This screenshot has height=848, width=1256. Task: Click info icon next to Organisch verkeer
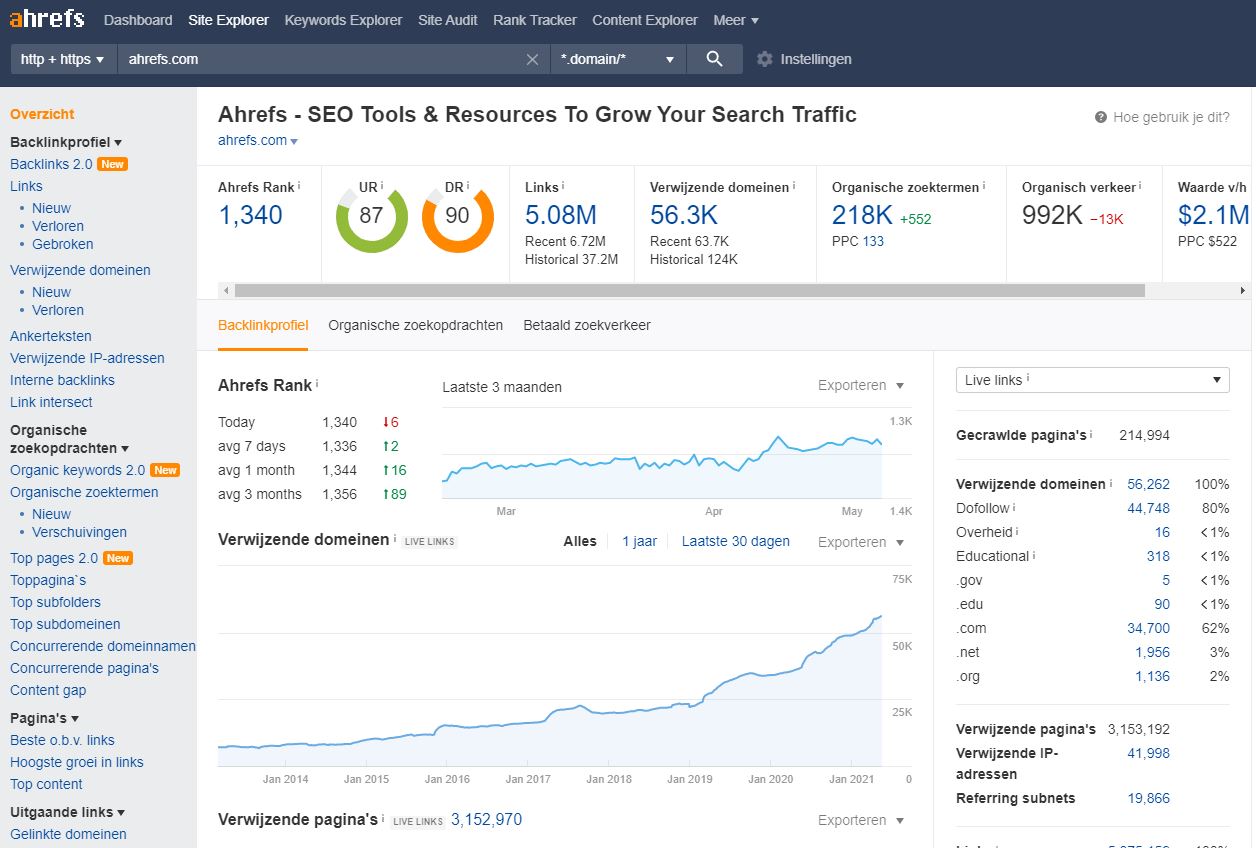pos(1140,186)
